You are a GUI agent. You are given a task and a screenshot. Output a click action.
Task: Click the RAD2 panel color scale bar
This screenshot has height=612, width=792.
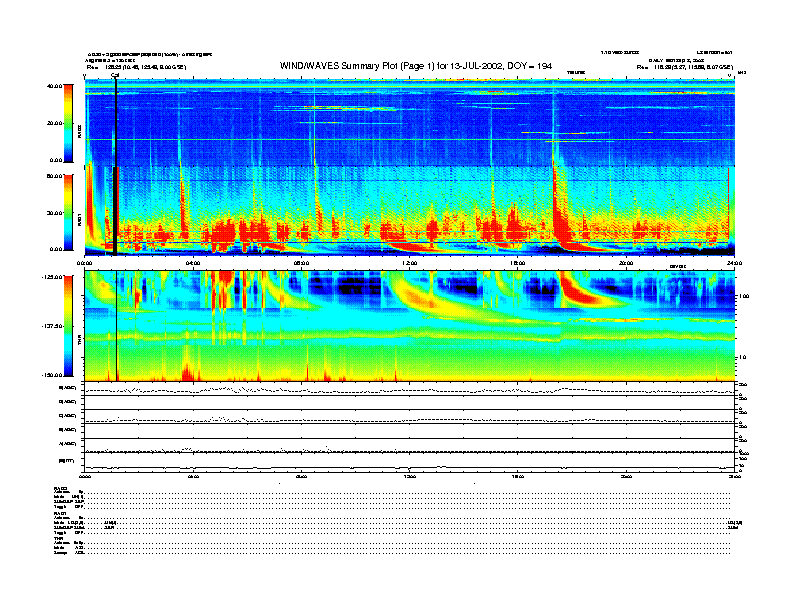68,123
